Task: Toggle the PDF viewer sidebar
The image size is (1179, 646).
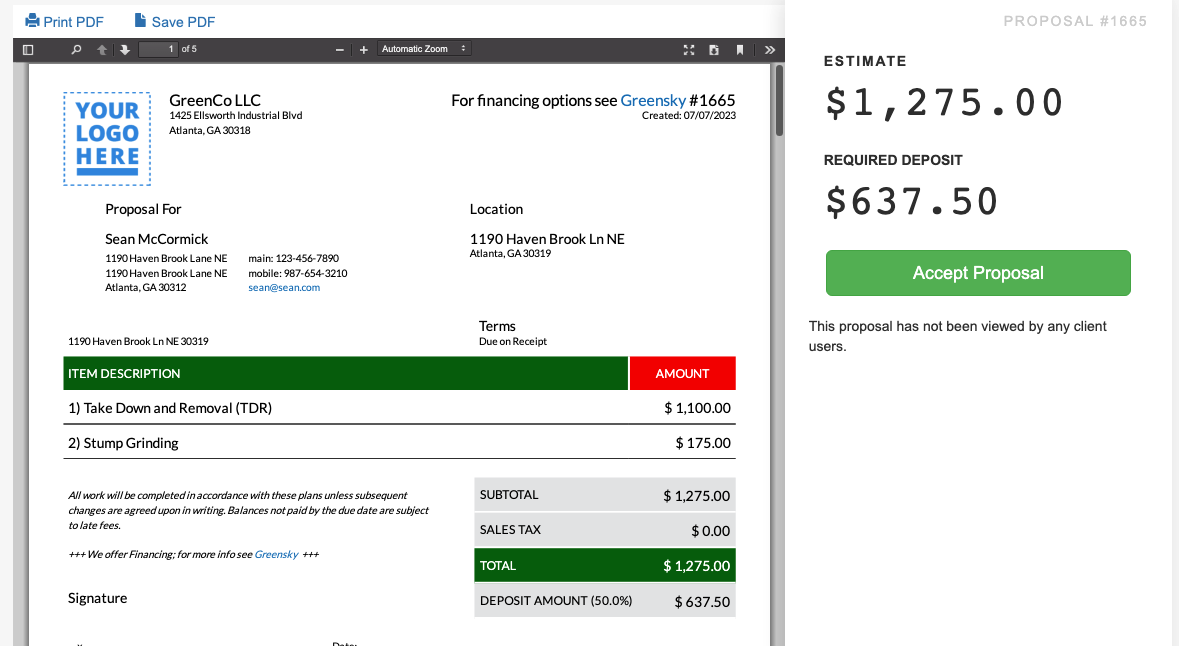Action: (x=28, y=49)
